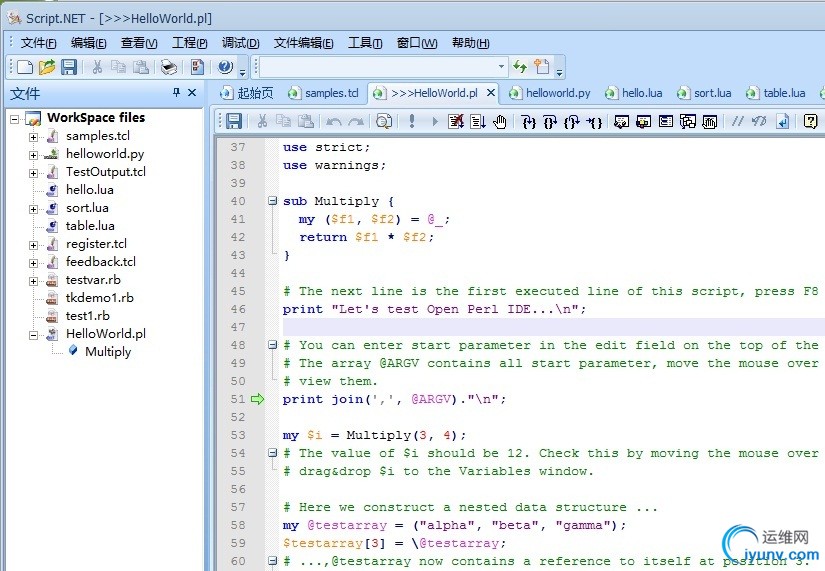
Task: Click the Help question mark globe icon
Action: click(225, 67)
